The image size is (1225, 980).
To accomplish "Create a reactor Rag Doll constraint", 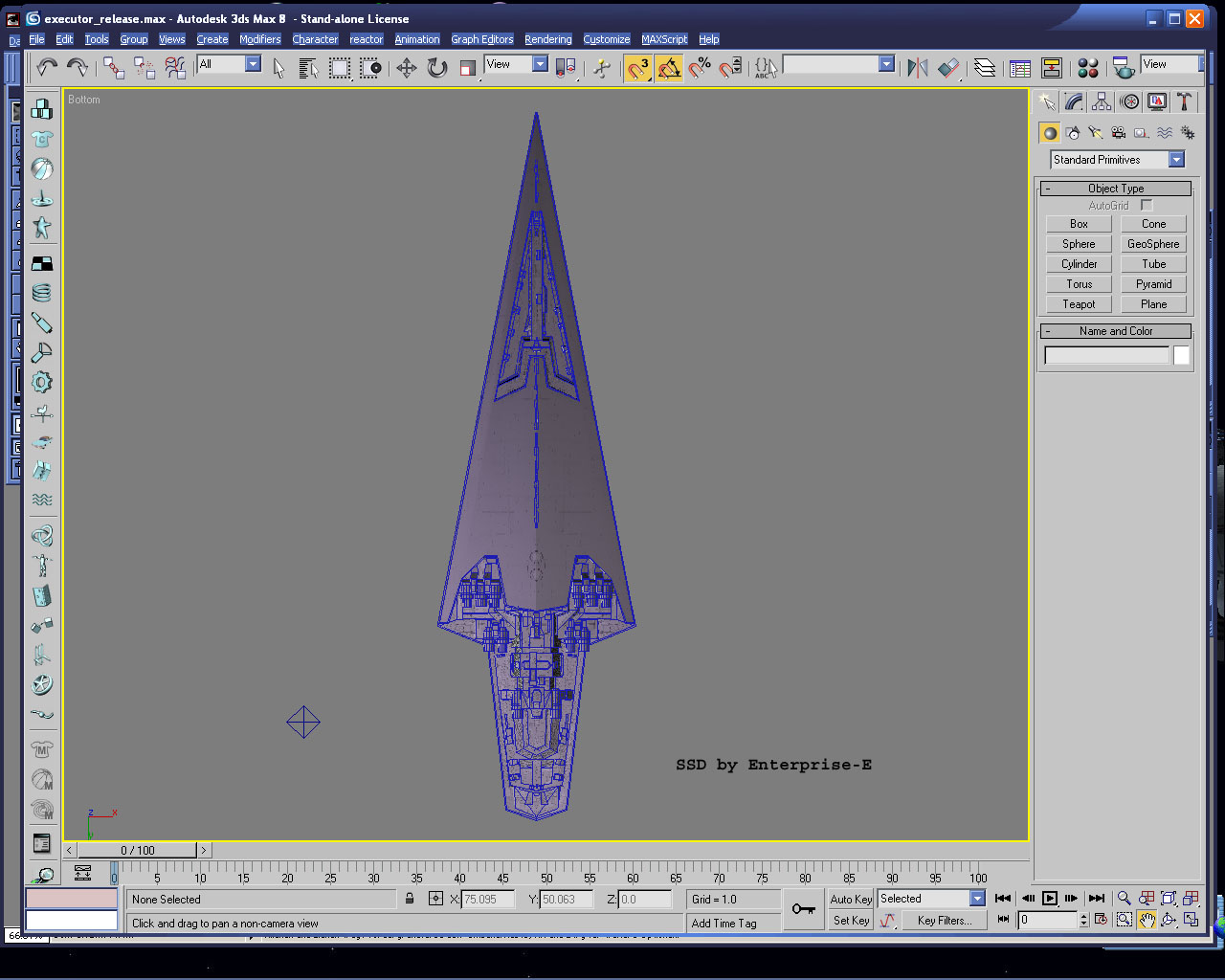I will coord(42,566).
